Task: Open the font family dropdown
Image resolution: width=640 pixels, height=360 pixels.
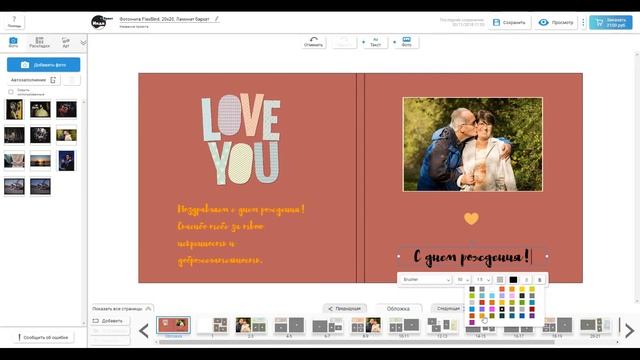Action: click(426, 280)
